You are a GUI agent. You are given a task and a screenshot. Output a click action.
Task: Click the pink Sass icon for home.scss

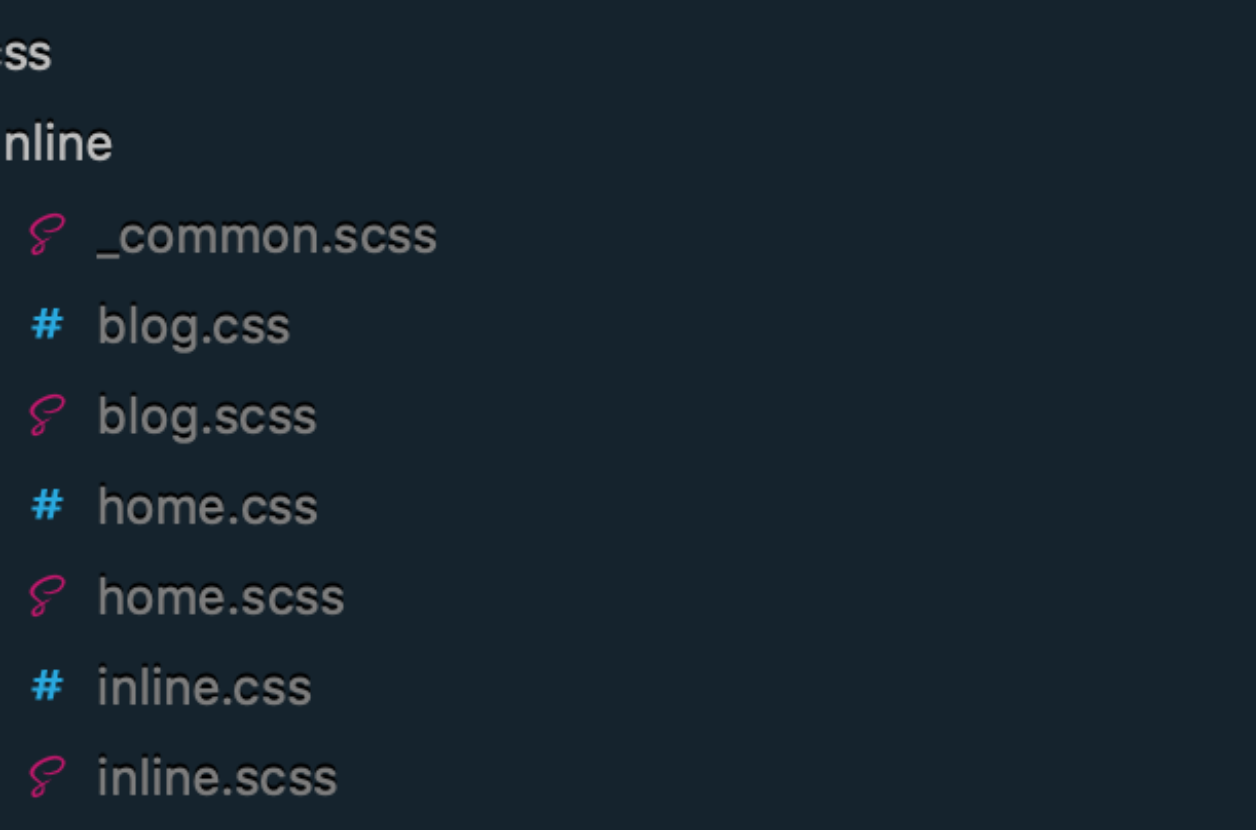46,596
